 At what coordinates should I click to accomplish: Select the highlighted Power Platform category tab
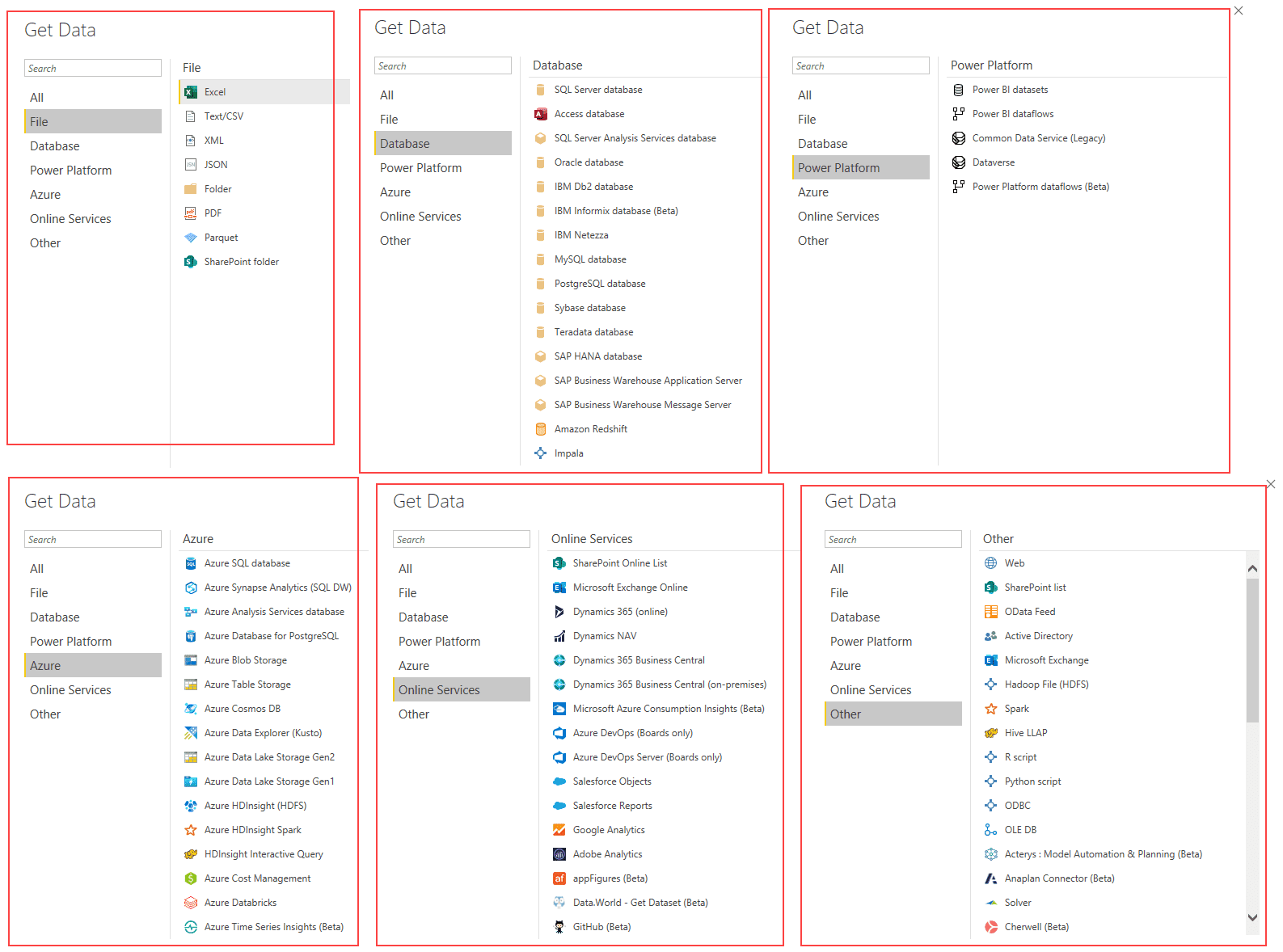point(861,167)
